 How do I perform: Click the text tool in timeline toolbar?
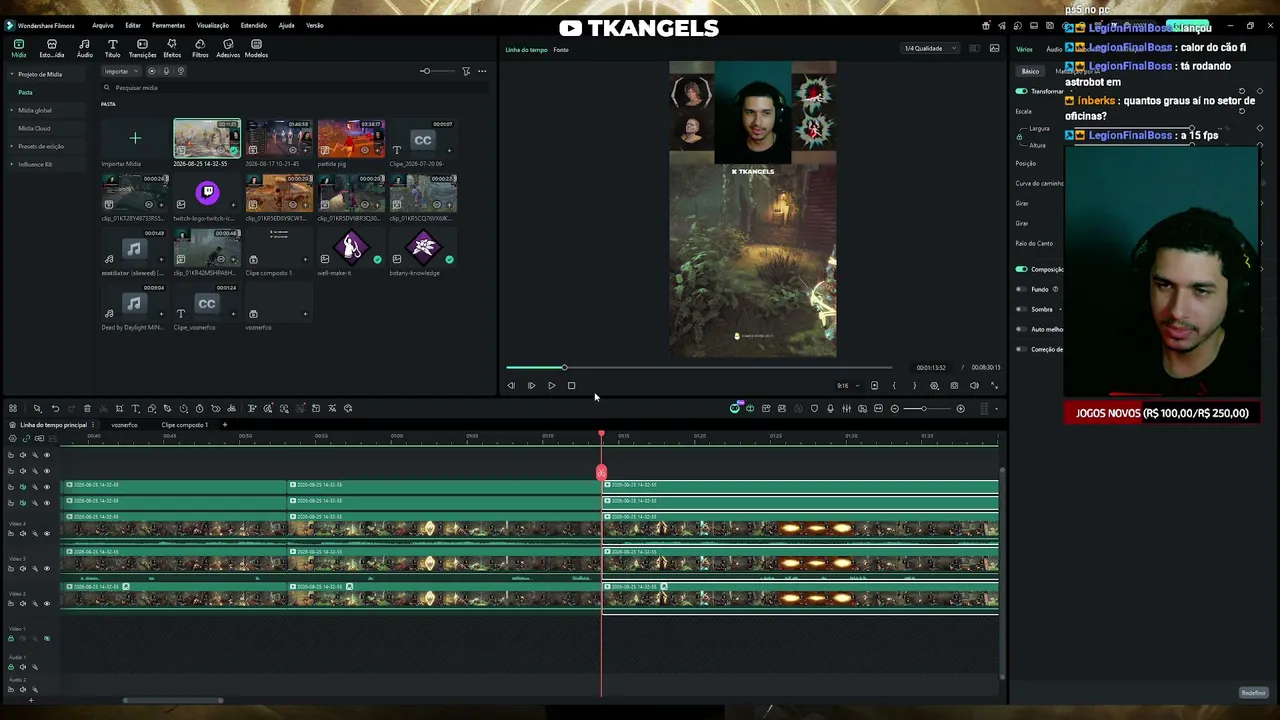coord(135,408)
